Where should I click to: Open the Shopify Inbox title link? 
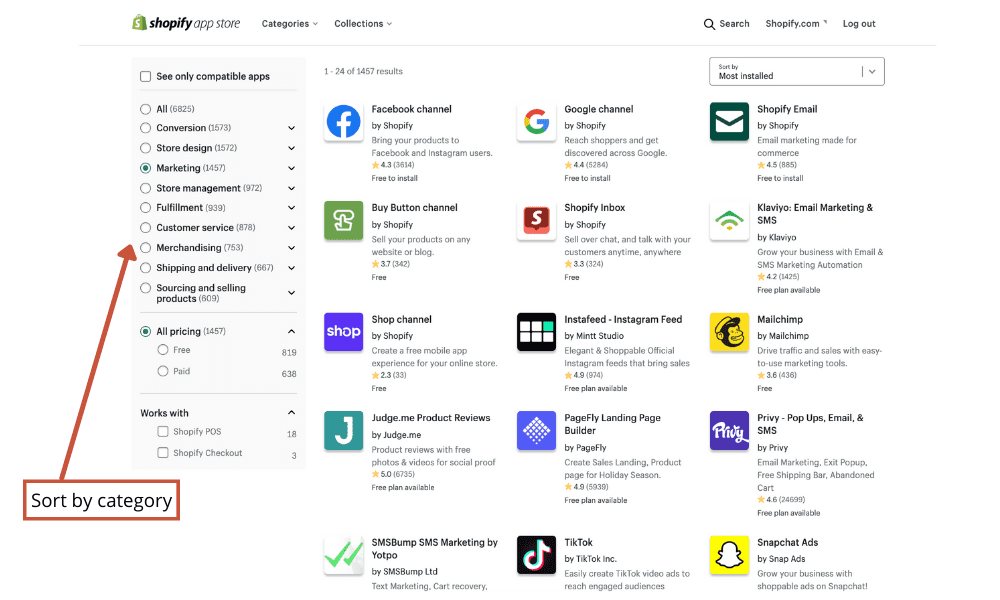point(594,208)
